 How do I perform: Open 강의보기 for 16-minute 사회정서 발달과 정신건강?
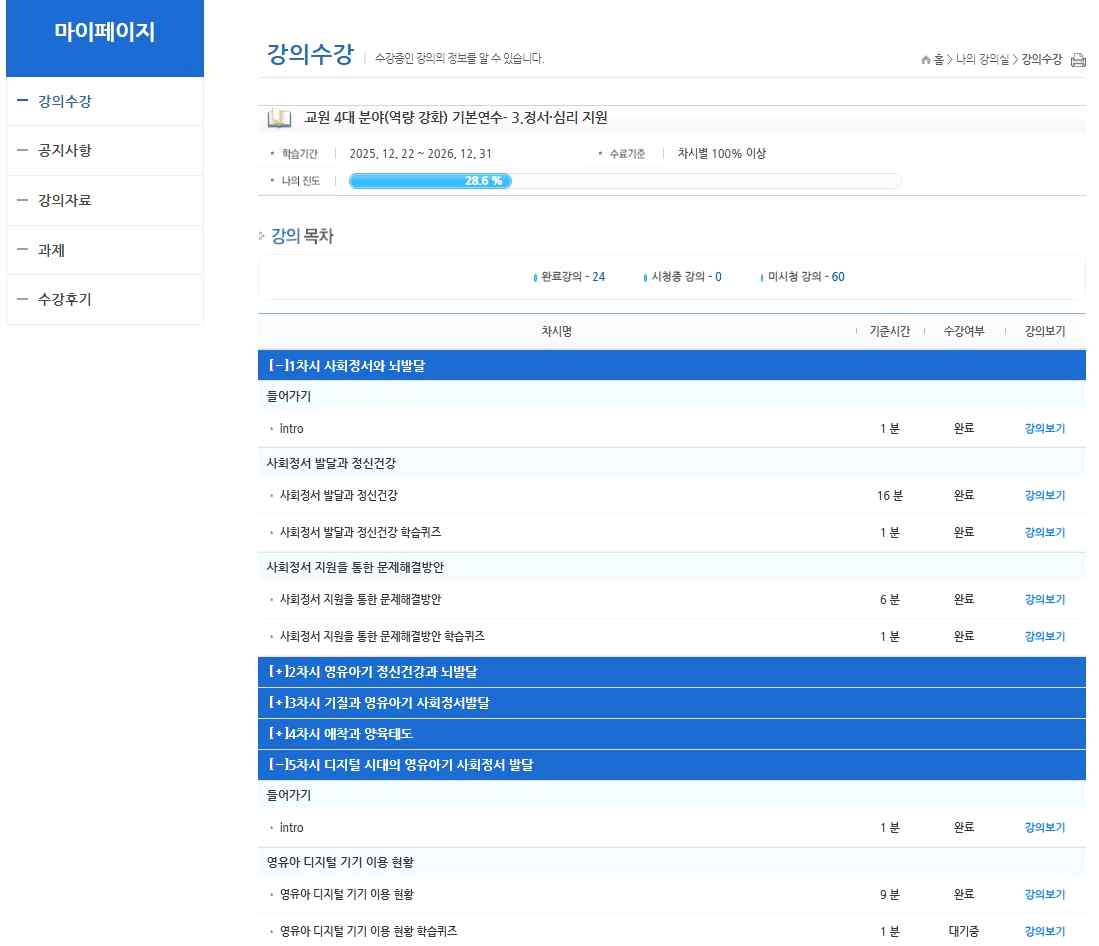1044,496
